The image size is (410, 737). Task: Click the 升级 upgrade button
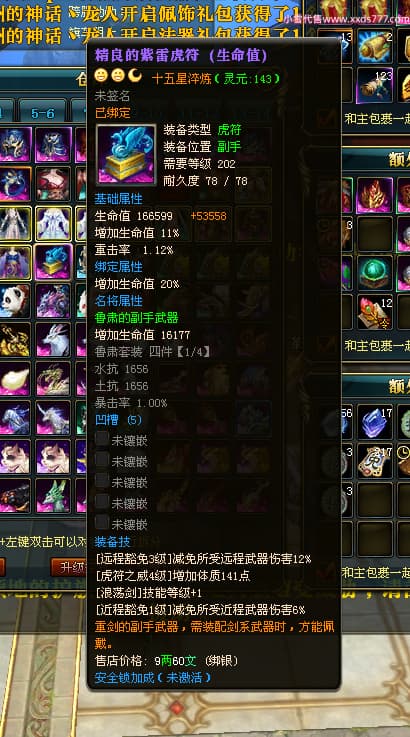point(69,567)
